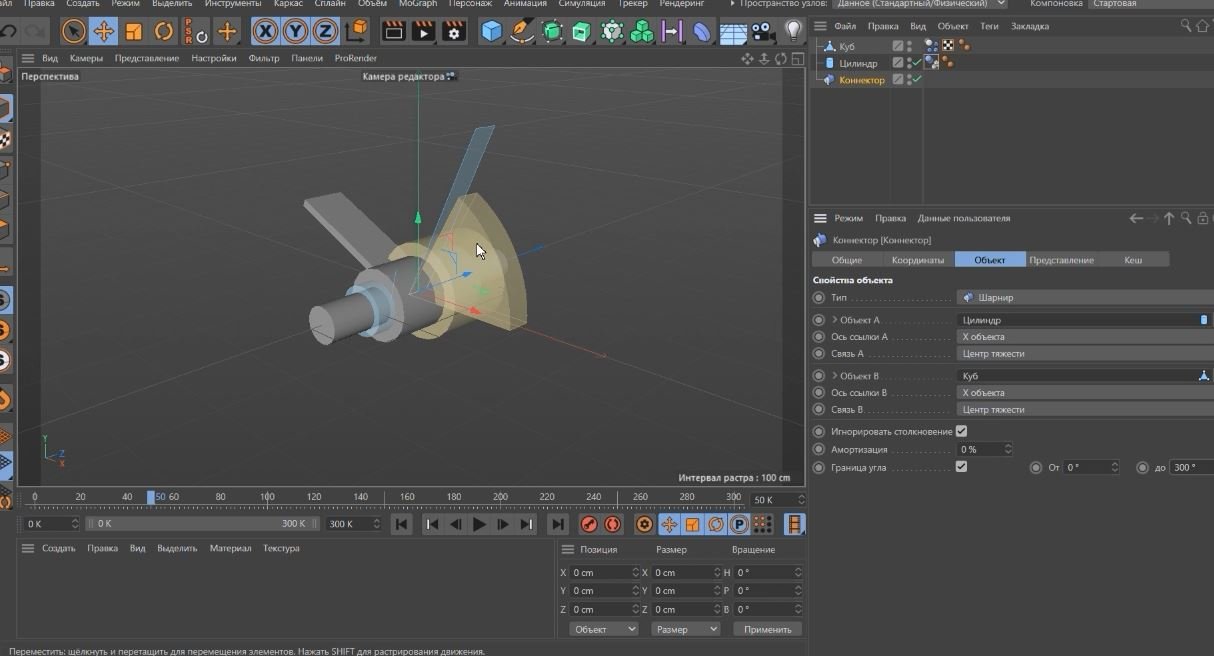Jump to the end of the animation
Screen dimensions: 1214x656
pyautogui.click(x=558, y=524)
